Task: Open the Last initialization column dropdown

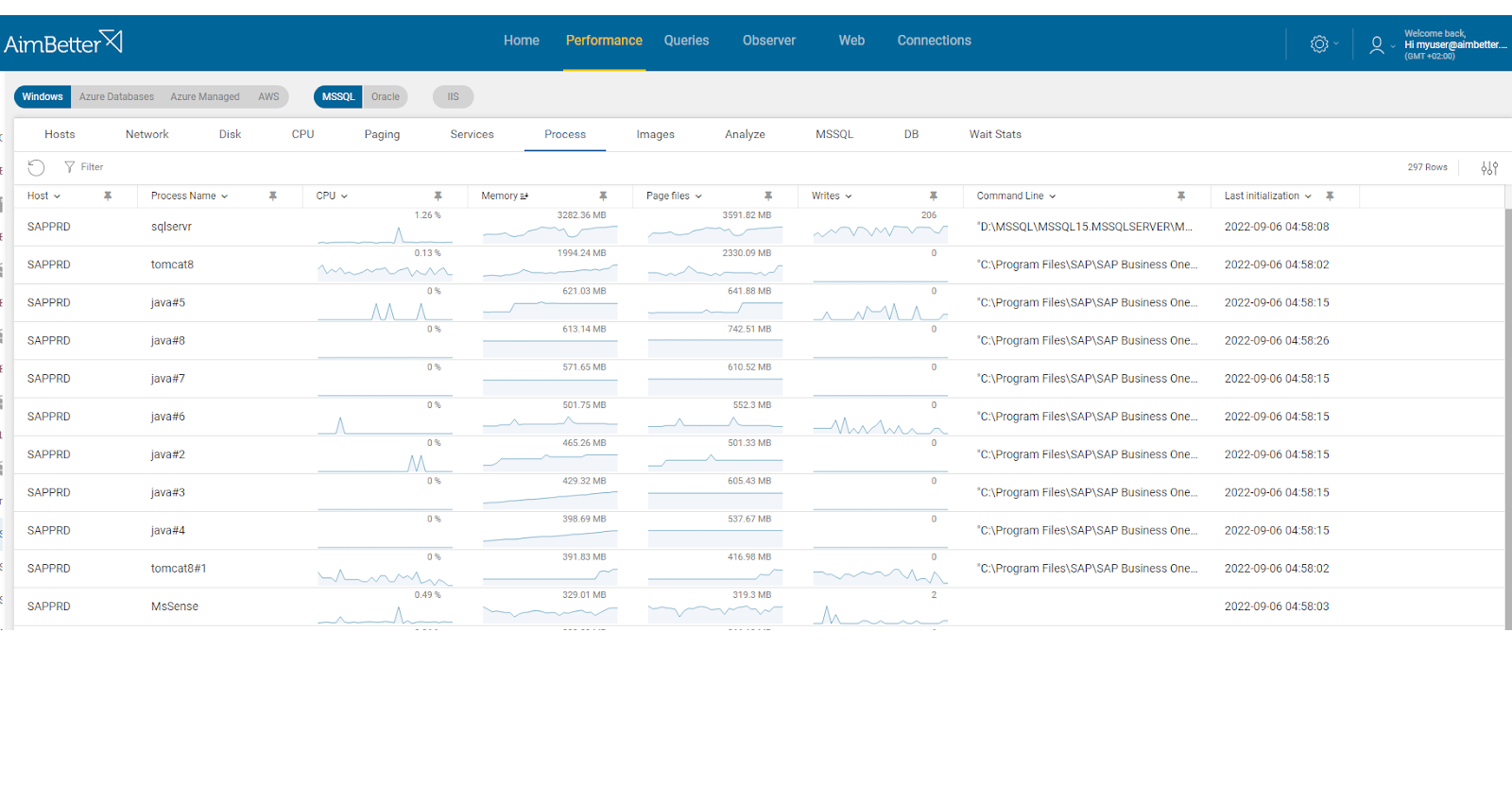Action: coord(1308,196)
